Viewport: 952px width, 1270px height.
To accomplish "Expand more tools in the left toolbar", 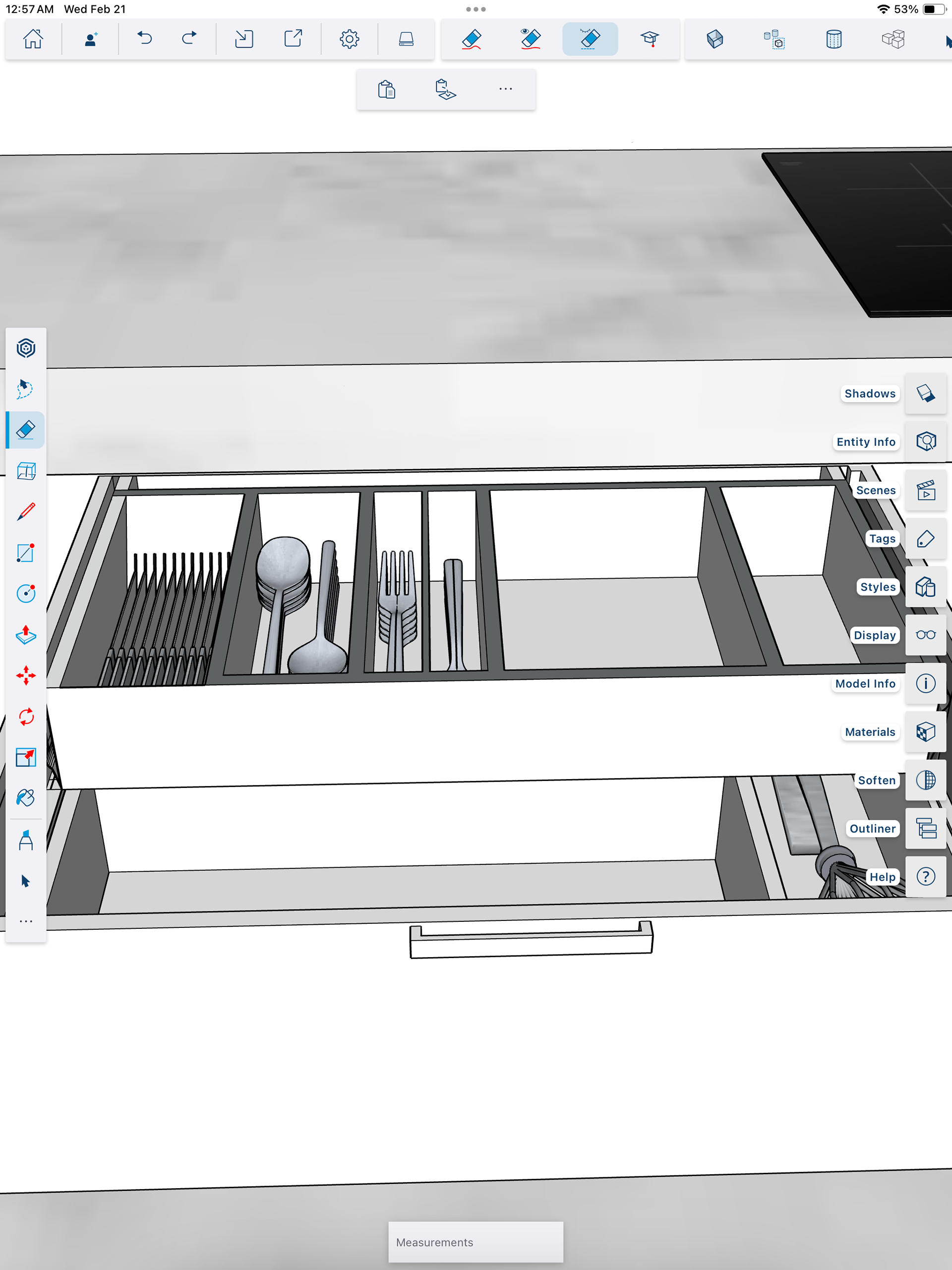I will click(25, 921).
